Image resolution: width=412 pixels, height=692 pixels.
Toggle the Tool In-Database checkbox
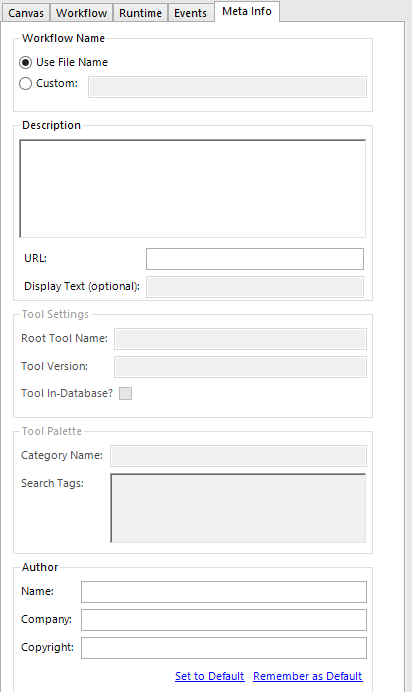click(x=125, y=393)
